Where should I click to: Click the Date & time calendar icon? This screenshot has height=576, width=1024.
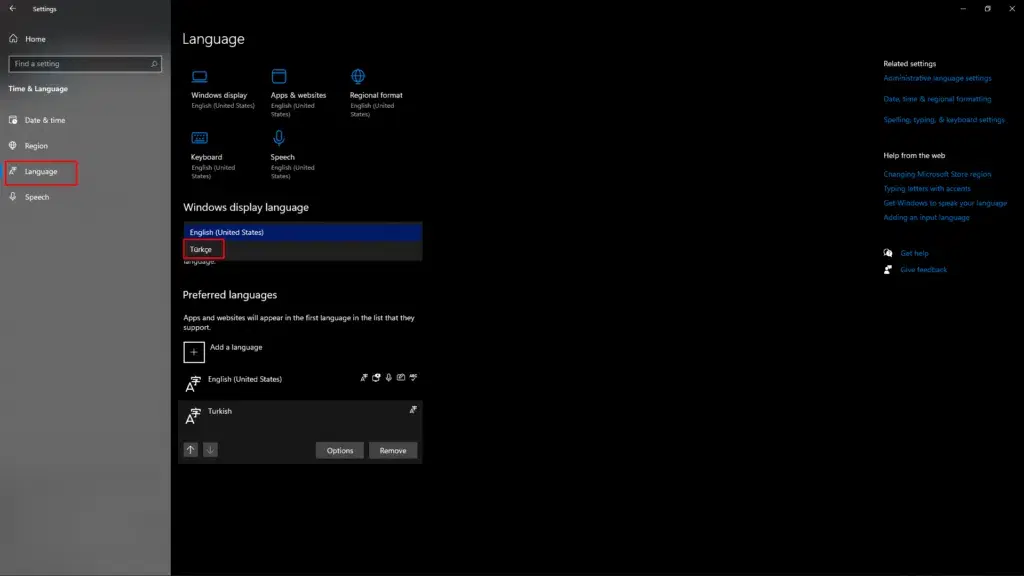click(x=13, y=120)
